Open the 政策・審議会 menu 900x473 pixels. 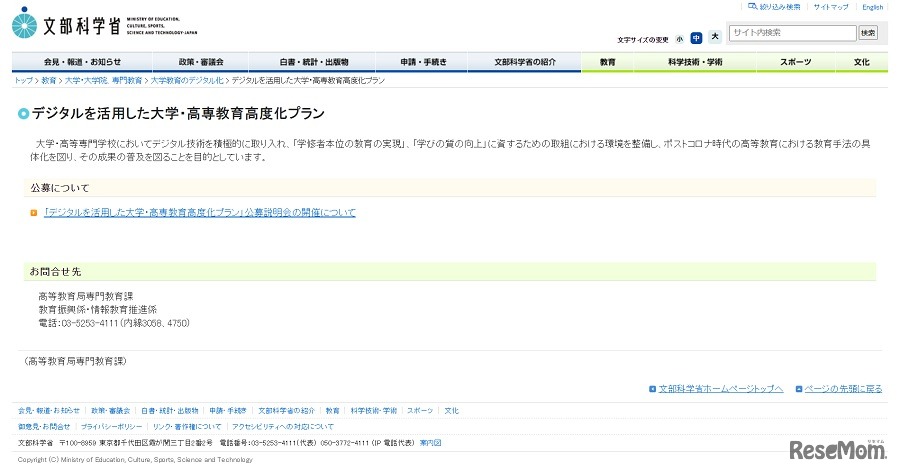(200, 61)
